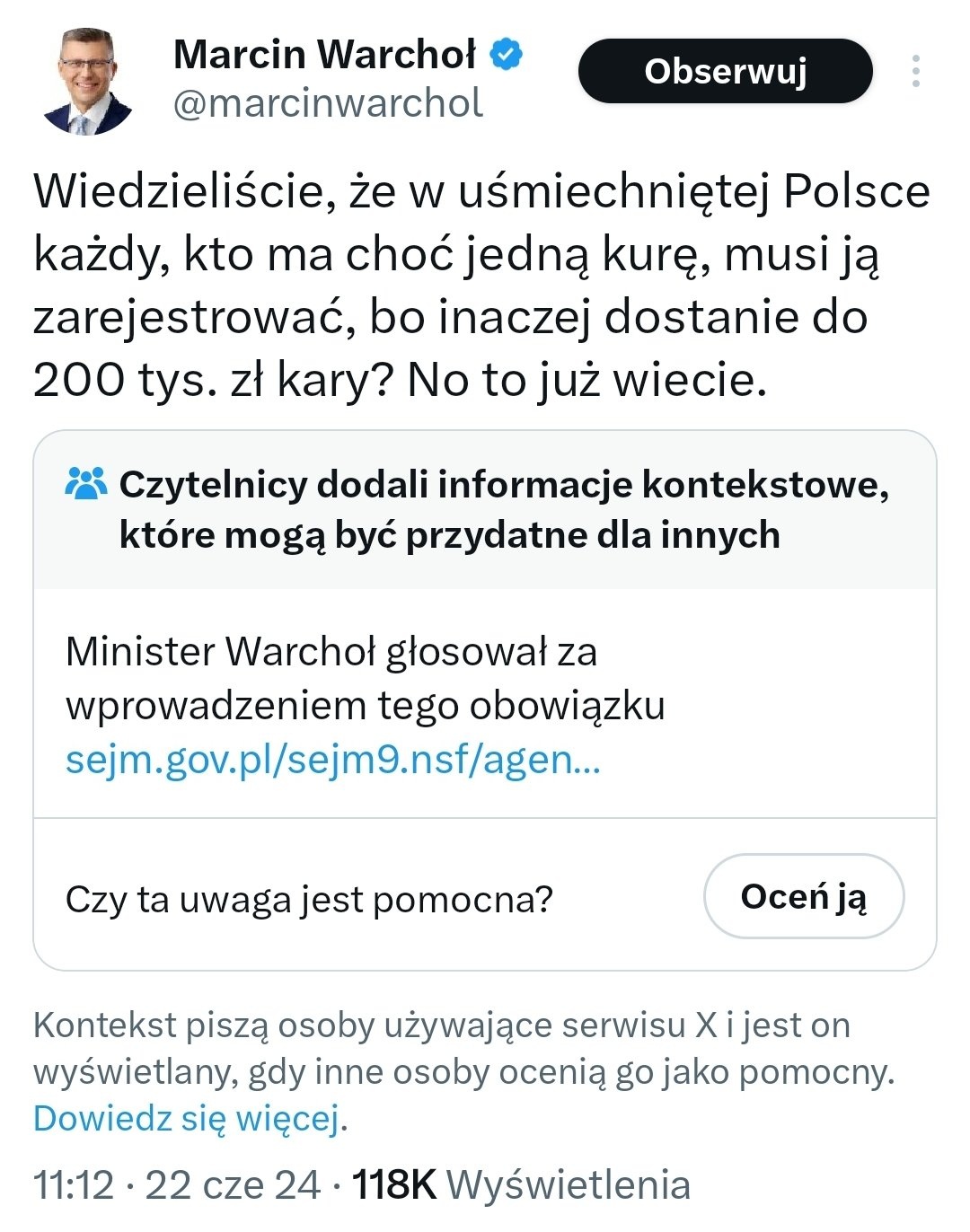Click the note text Minister Warchoł głosował
Viewport: 970px width, 1232px height.
click(x=366, y=679)
